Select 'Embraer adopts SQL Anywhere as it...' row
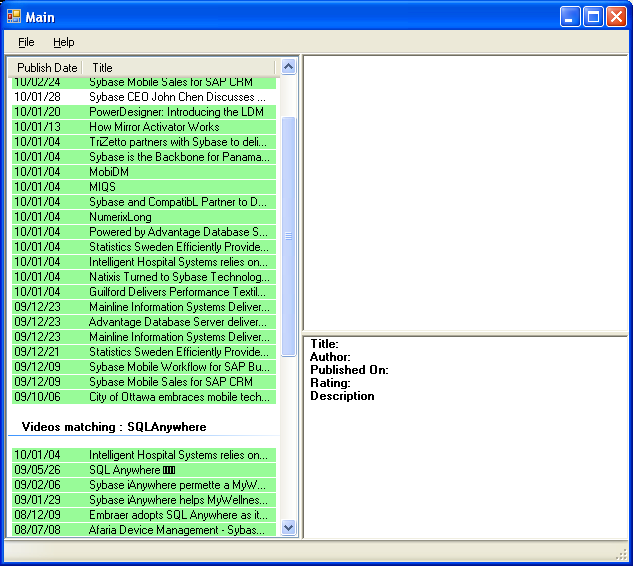This screenshot has height=566, width=633. tap(144, 515)
